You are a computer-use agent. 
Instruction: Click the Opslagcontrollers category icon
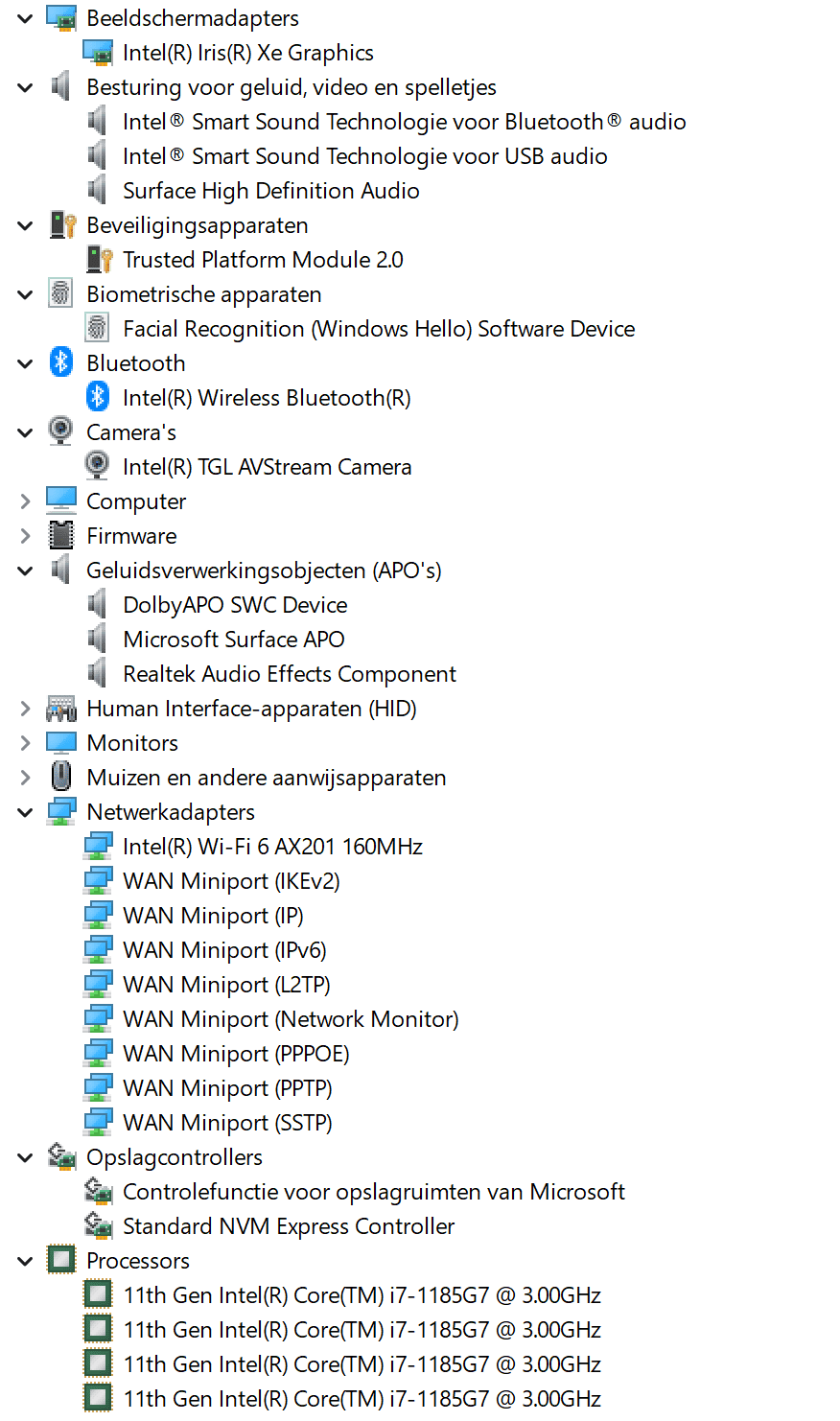point(61,1157)
